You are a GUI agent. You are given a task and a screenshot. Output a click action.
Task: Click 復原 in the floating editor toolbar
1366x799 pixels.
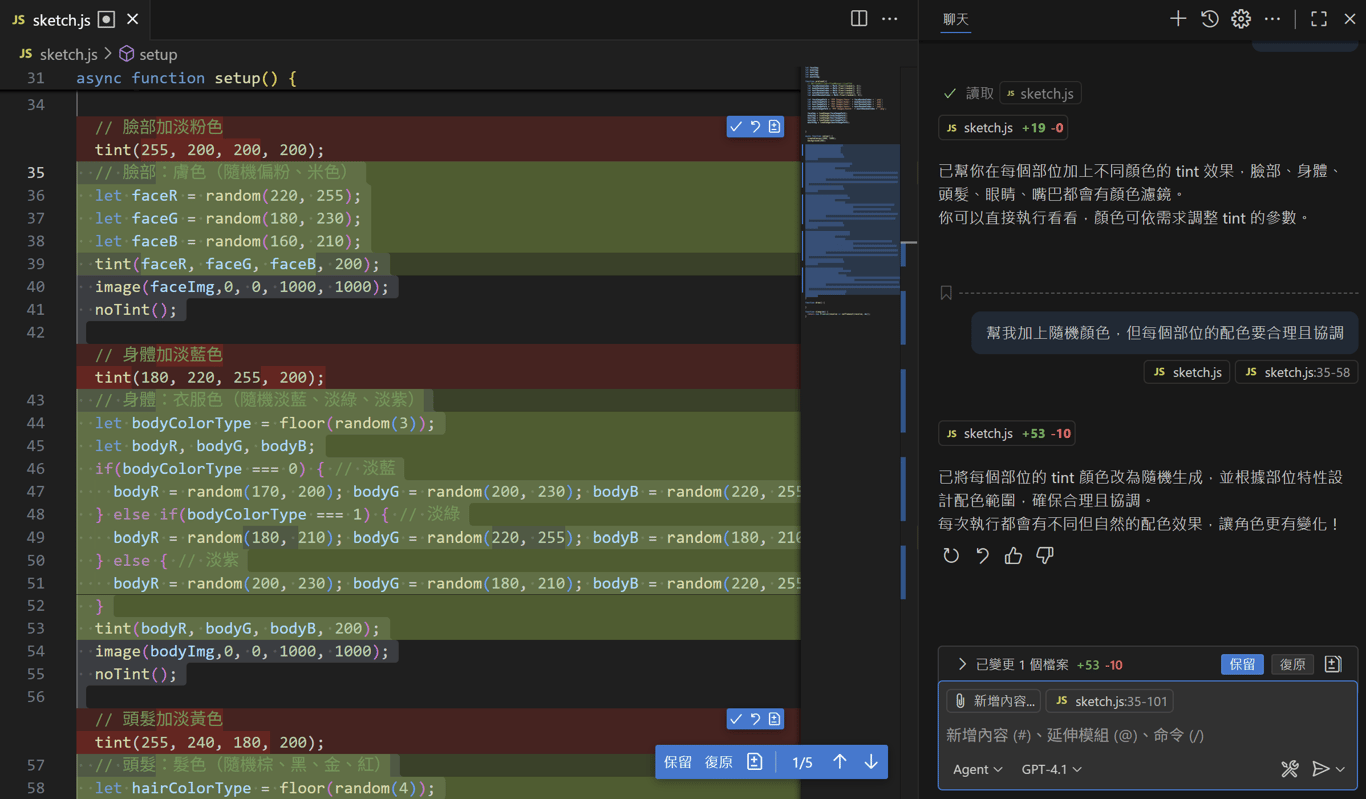(x=718, y=762)
